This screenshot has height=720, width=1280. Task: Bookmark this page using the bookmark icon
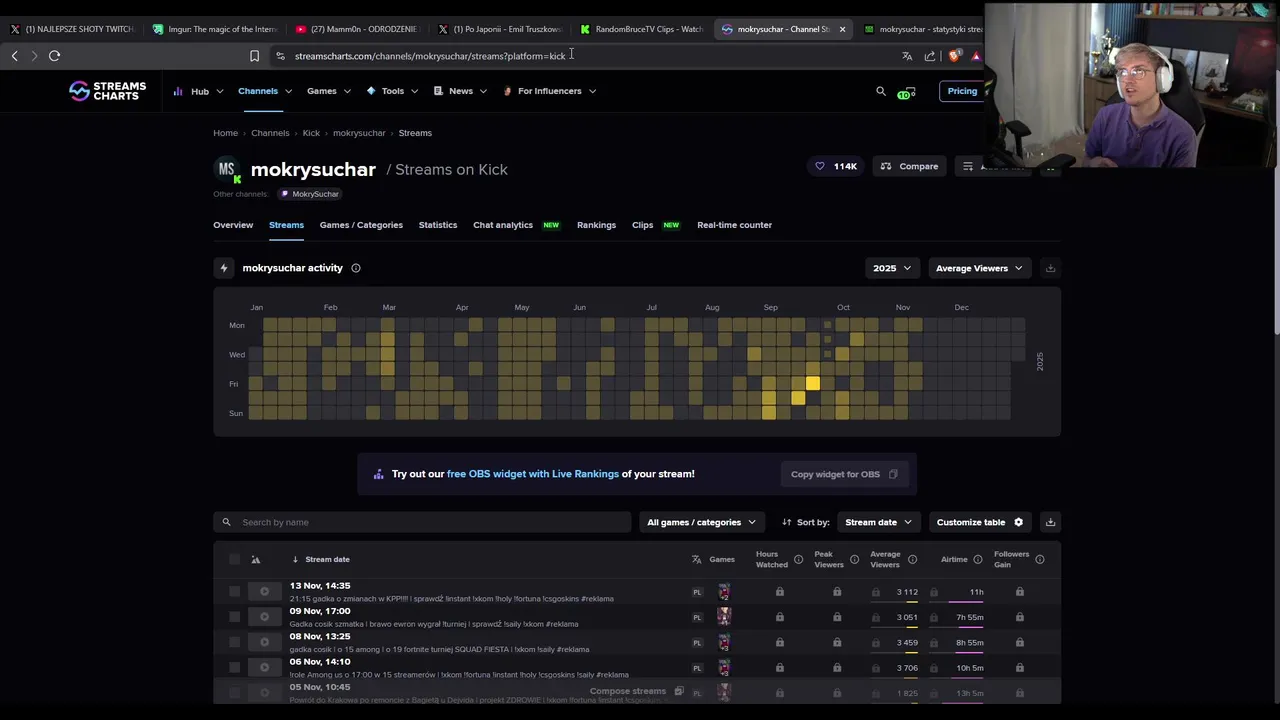click(x=254, y=56)
